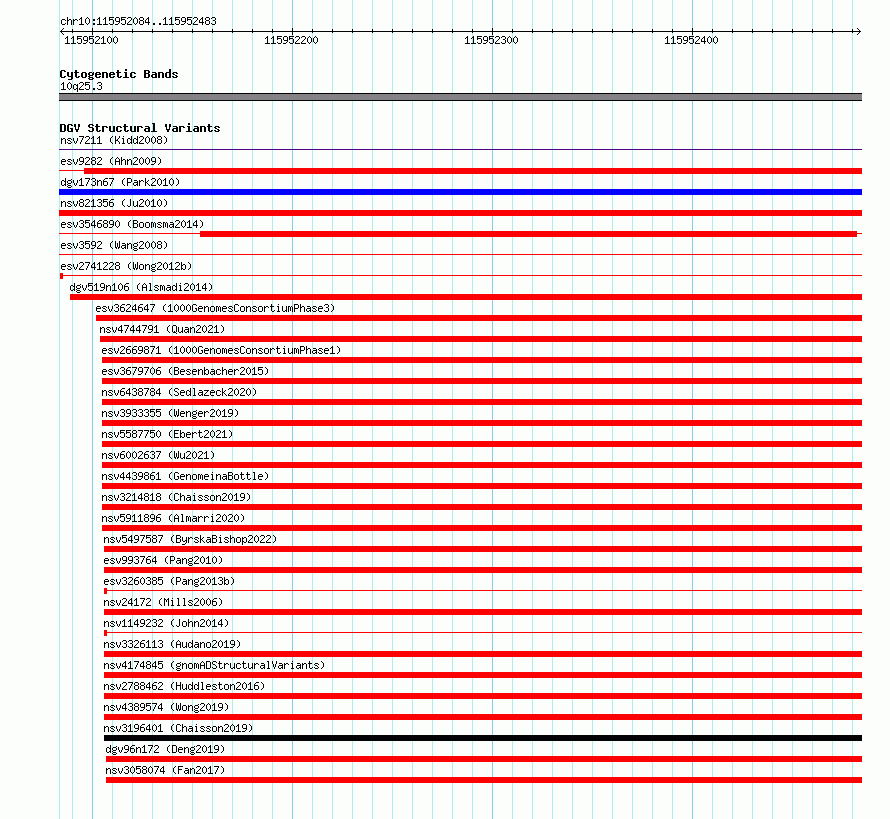Screen dimensions: 890x819
Task: Click ruler position 115952400
Action: [691, 40]
